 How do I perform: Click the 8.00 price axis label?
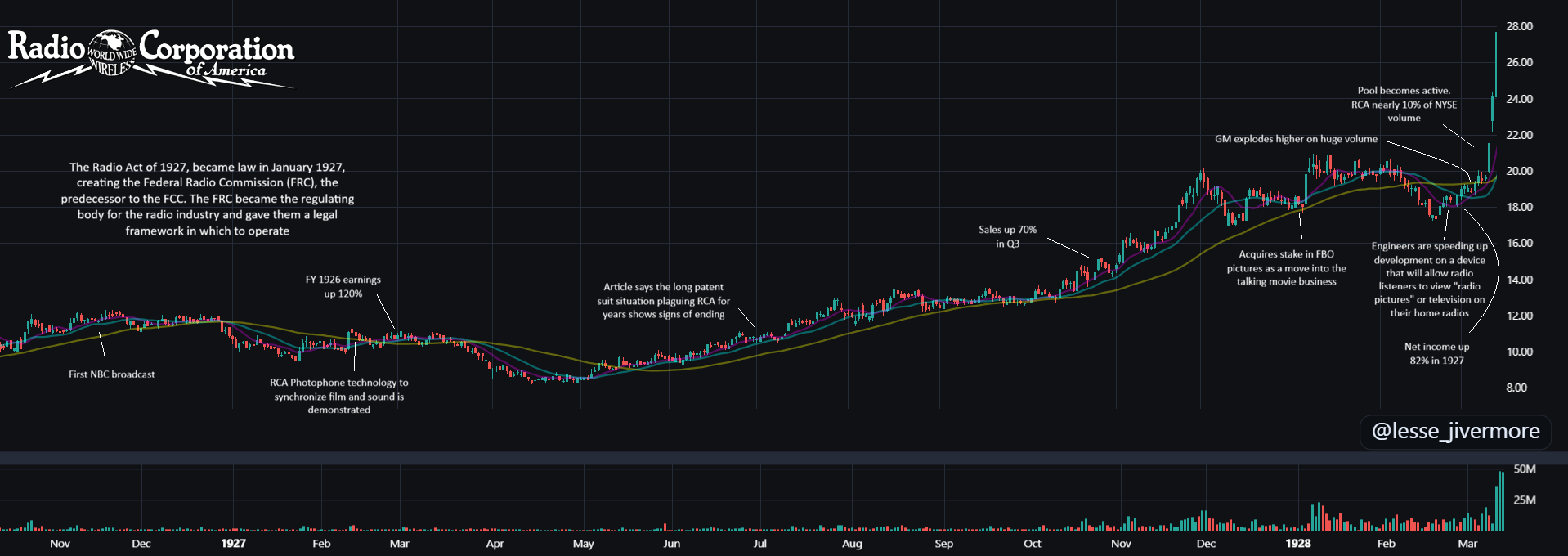point(1516,388)
